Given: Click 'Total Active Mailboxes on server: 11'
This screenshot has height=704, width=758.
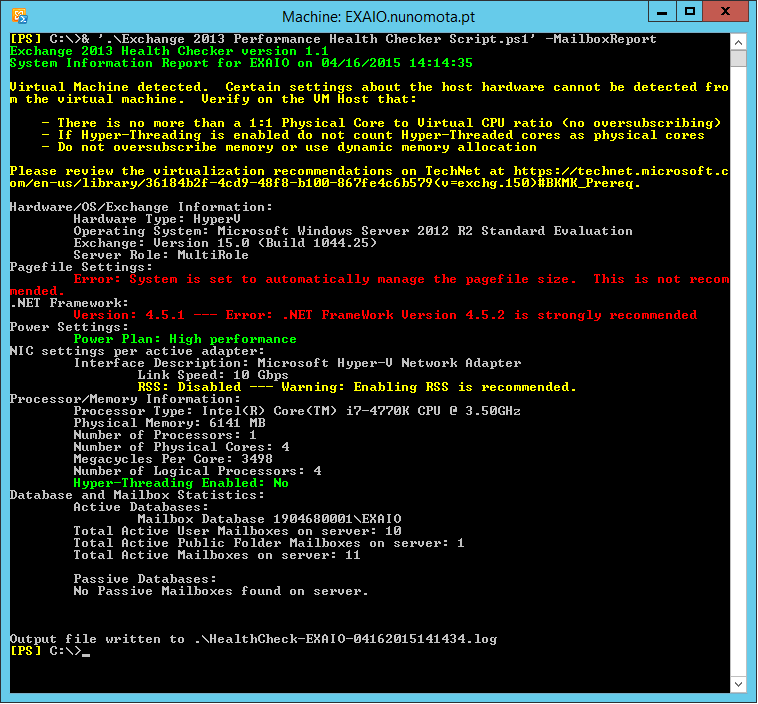Looking at the screenshot, I should click(x=217, y=555).
